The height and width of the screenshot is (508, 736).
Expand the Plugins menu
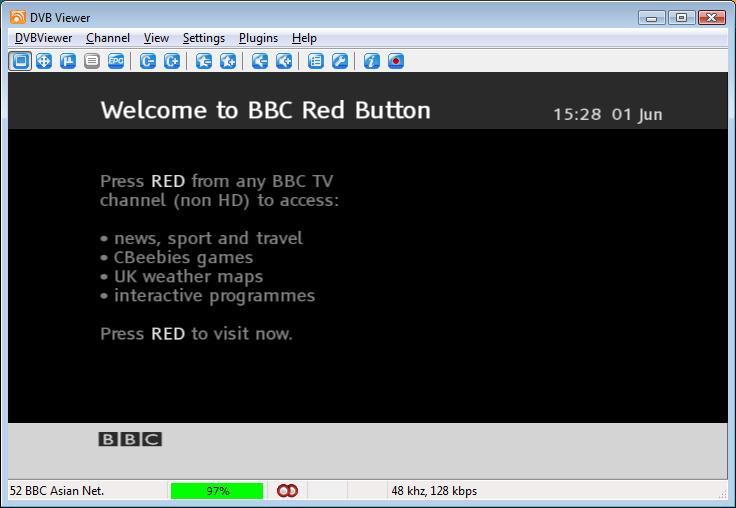[258, 38]
